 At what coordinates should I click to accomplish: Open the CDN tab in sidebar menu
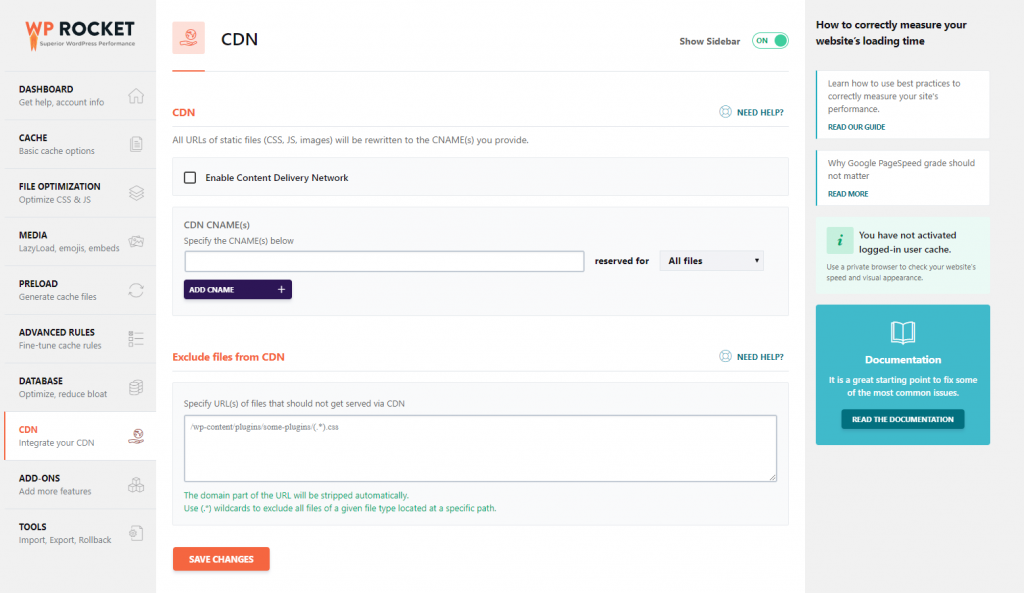pos(80,436)
